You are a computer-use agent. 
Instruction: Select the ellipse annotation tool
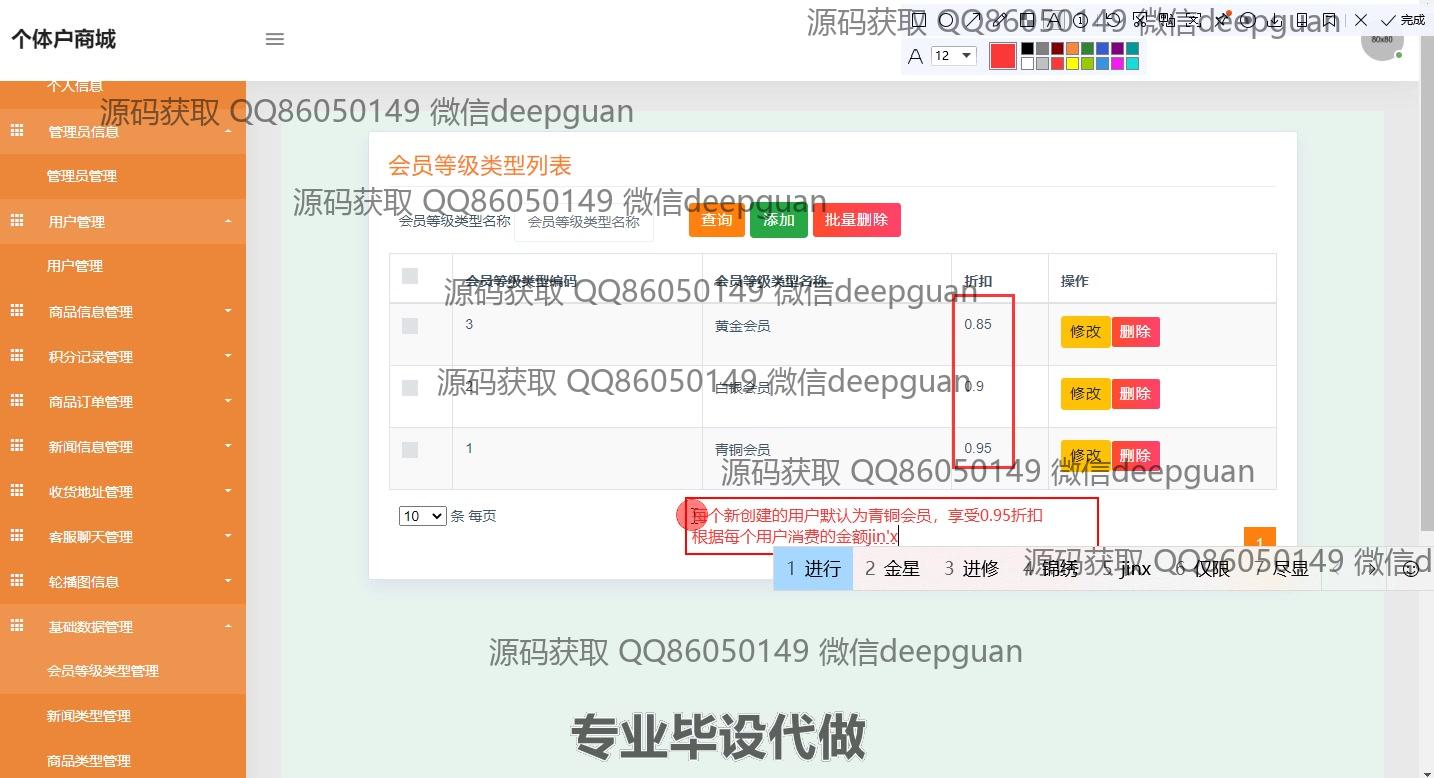tap(946, 20)
